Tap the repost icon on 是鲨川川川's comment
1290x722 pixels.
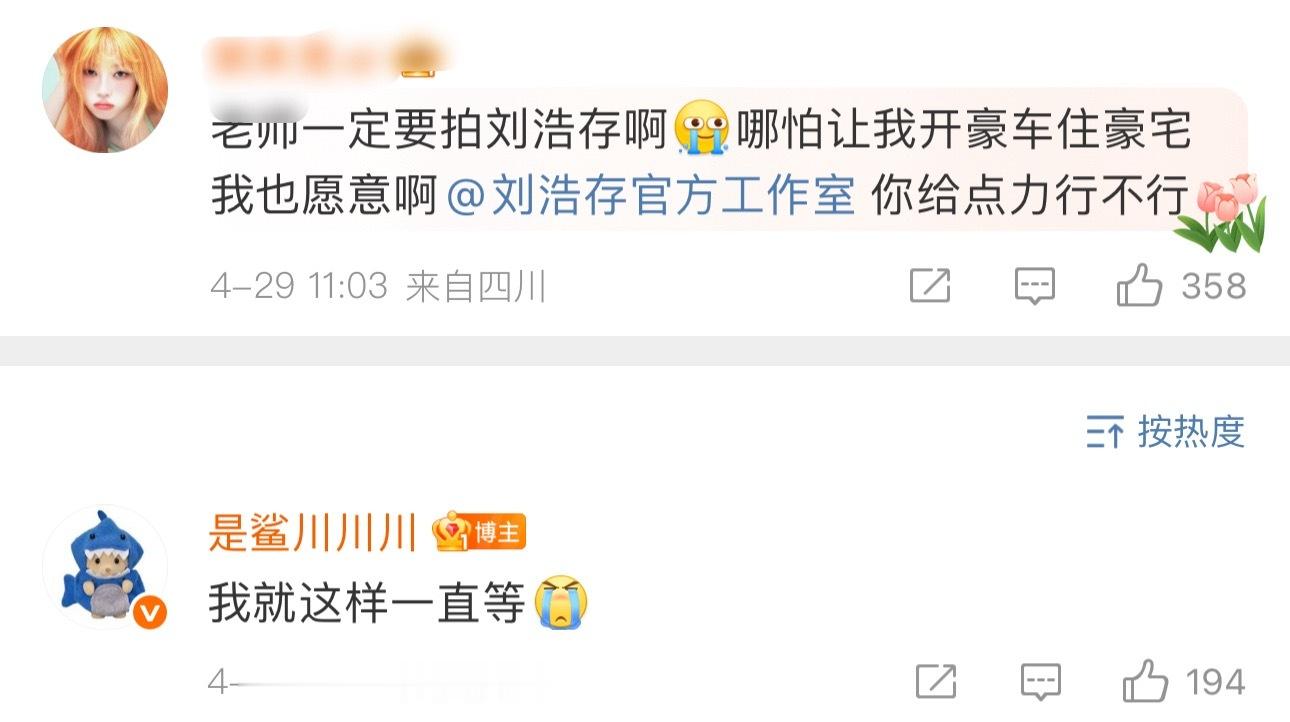[936, 683]
